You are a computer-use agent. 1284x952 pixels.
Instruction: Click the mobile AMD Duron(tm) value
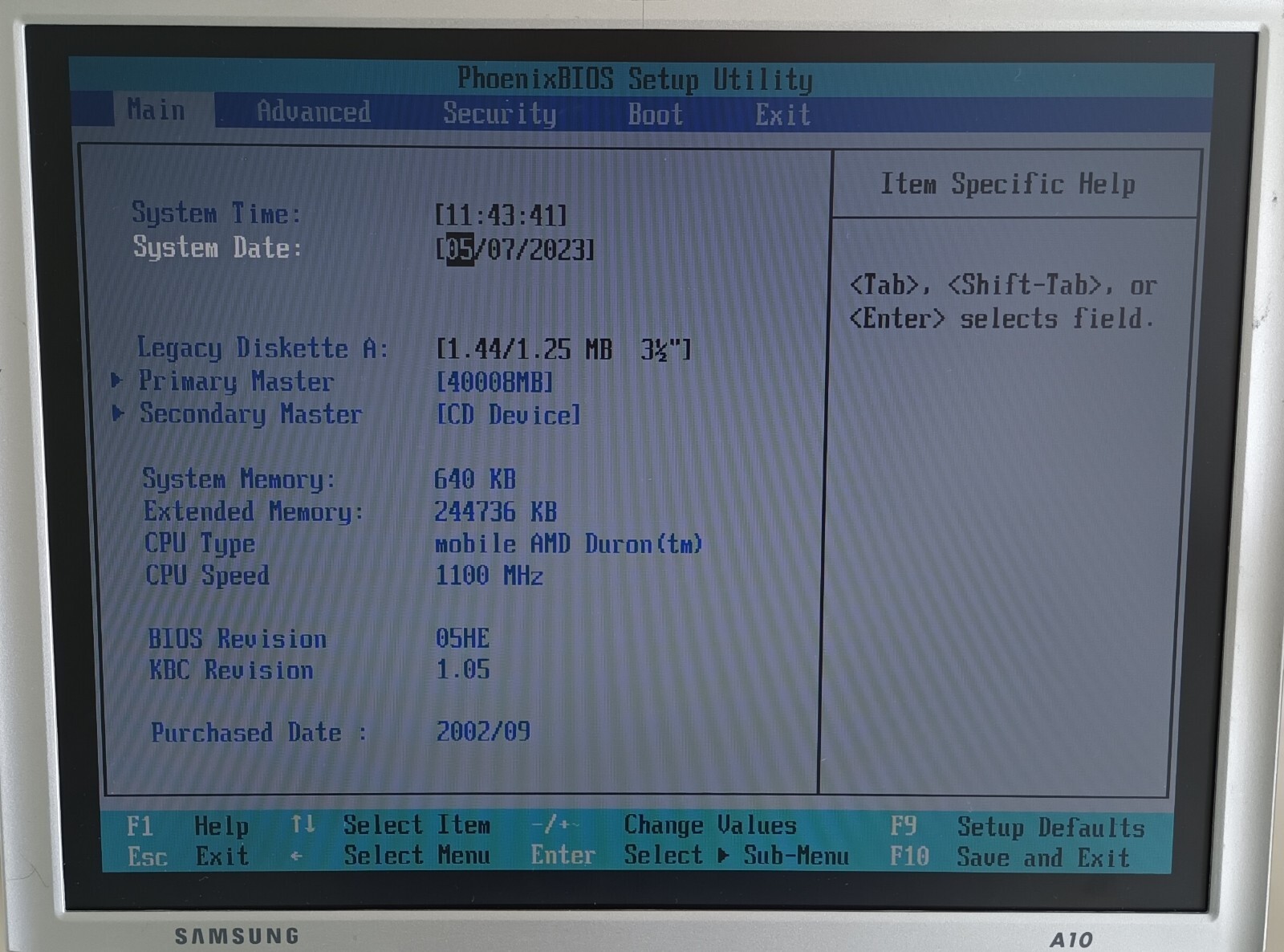[x=569, y=543]
